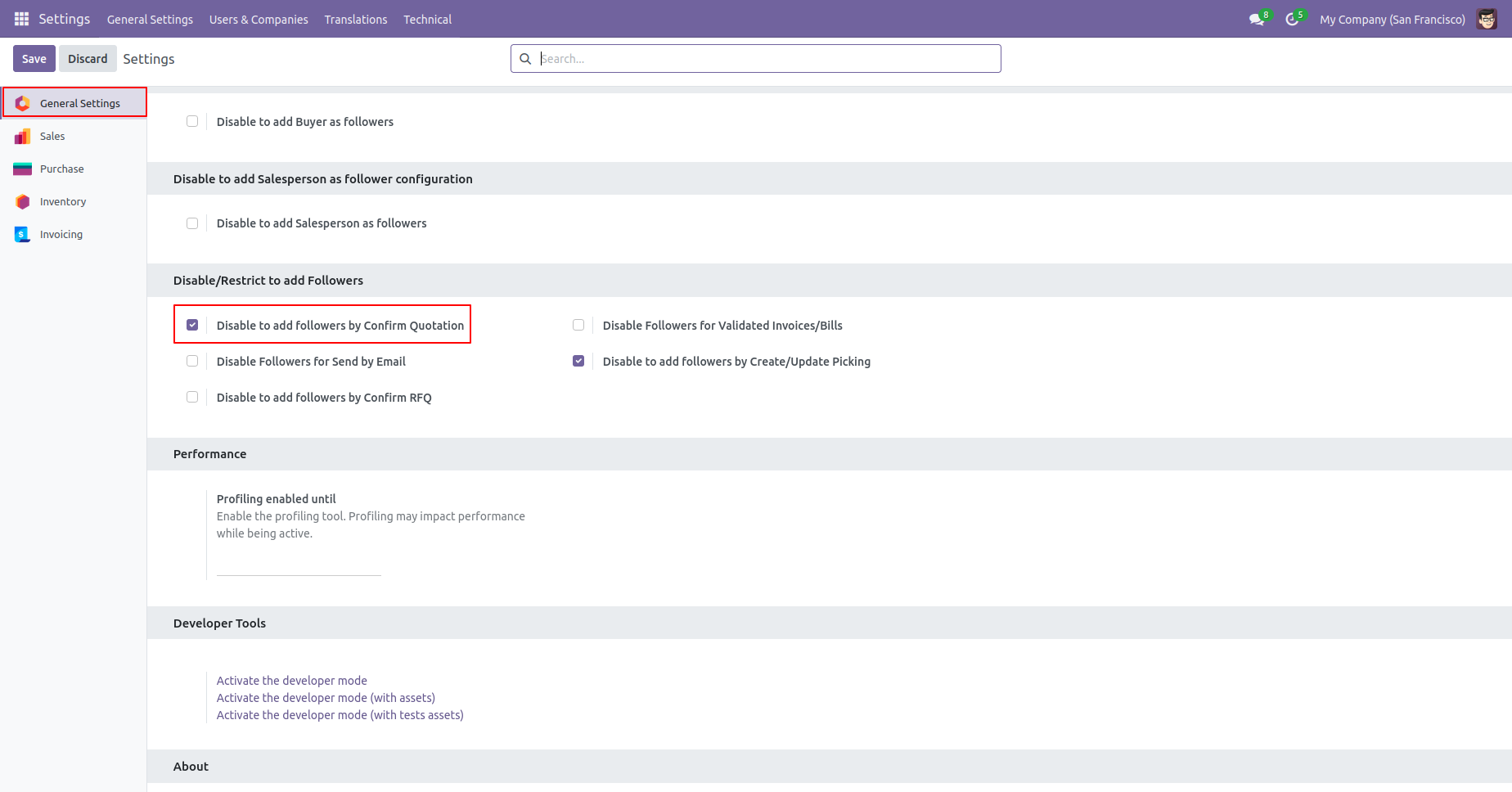Select the General Settings sidebar tab
Viewport: 1512px width, 792px height.
[74, 103]
